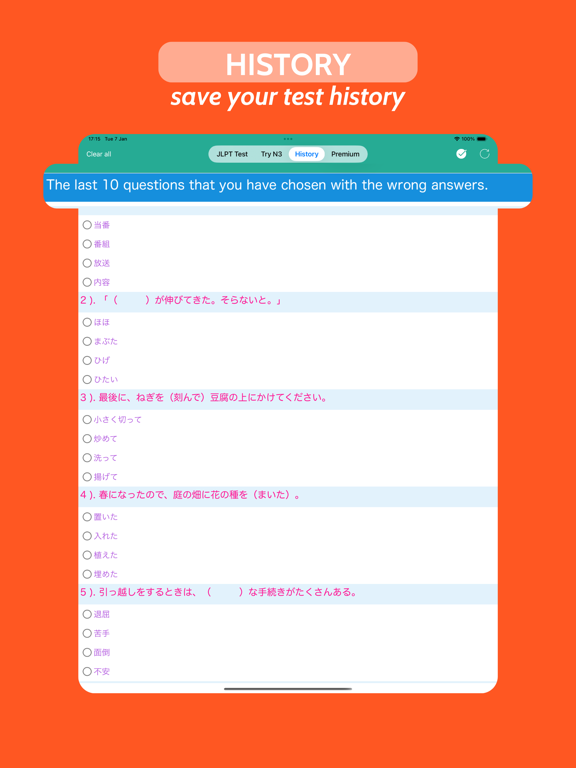Pick the ひたい answer radio button
This screenshot has width=576, height=768.
click(x=87, y=380)
